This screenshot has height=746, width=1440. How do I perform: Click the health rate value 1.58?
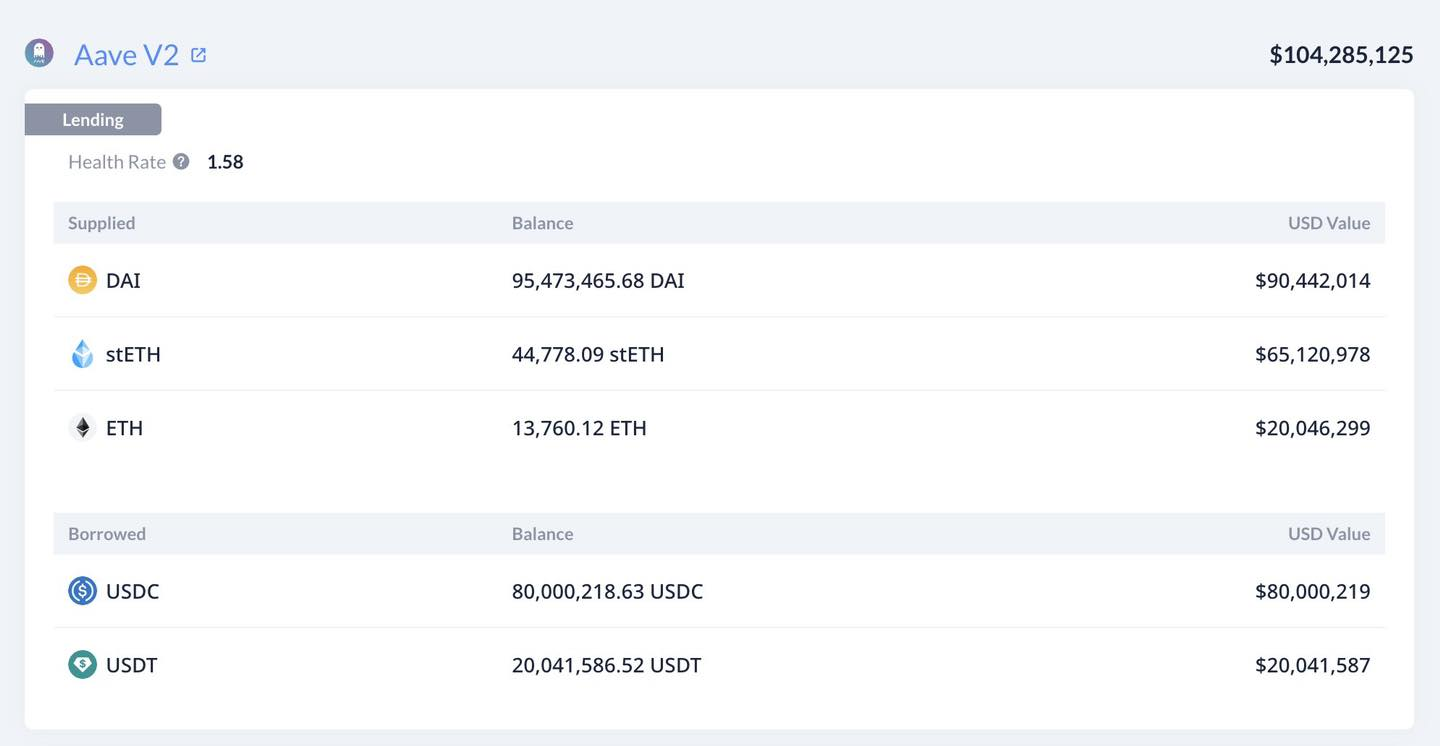225,162
